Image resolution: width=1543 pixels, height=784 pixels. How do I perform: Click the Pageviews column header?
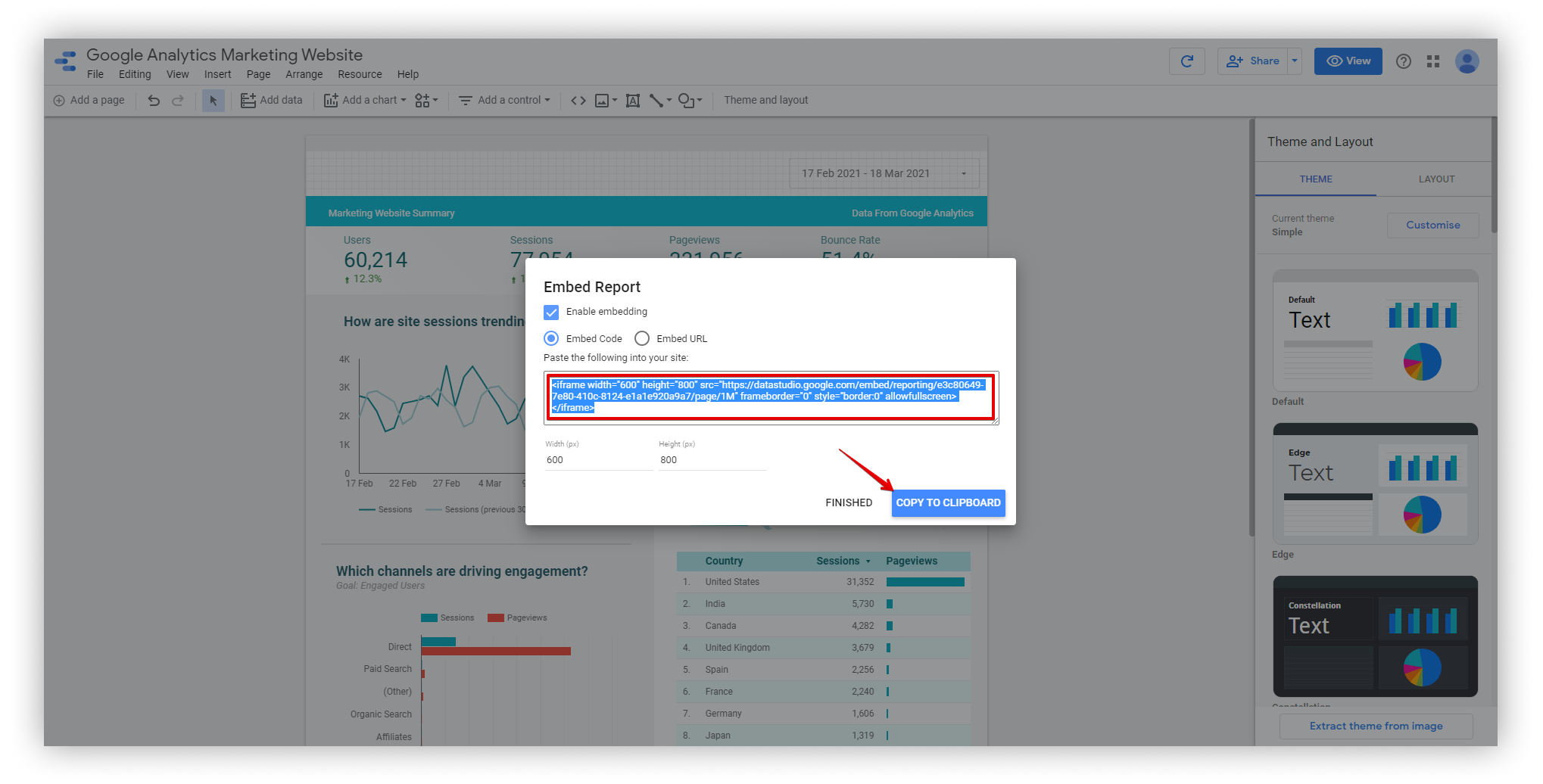point(912,562)
